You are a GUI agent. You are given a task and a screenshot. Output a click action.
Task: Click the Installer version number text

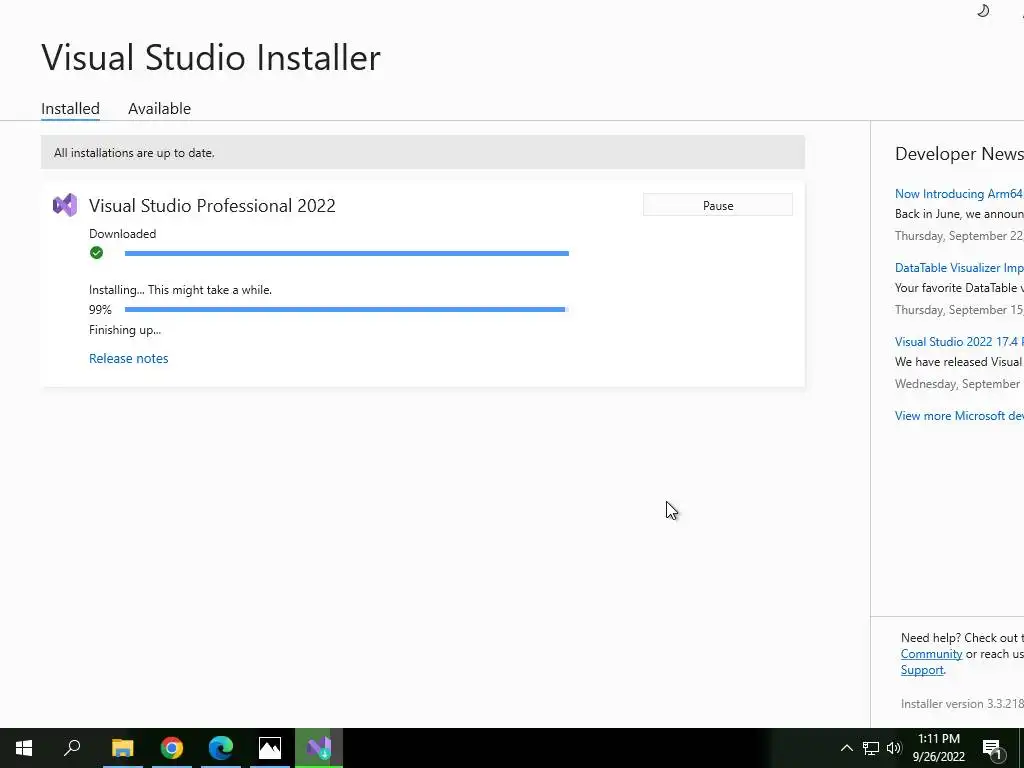point(962,704)
